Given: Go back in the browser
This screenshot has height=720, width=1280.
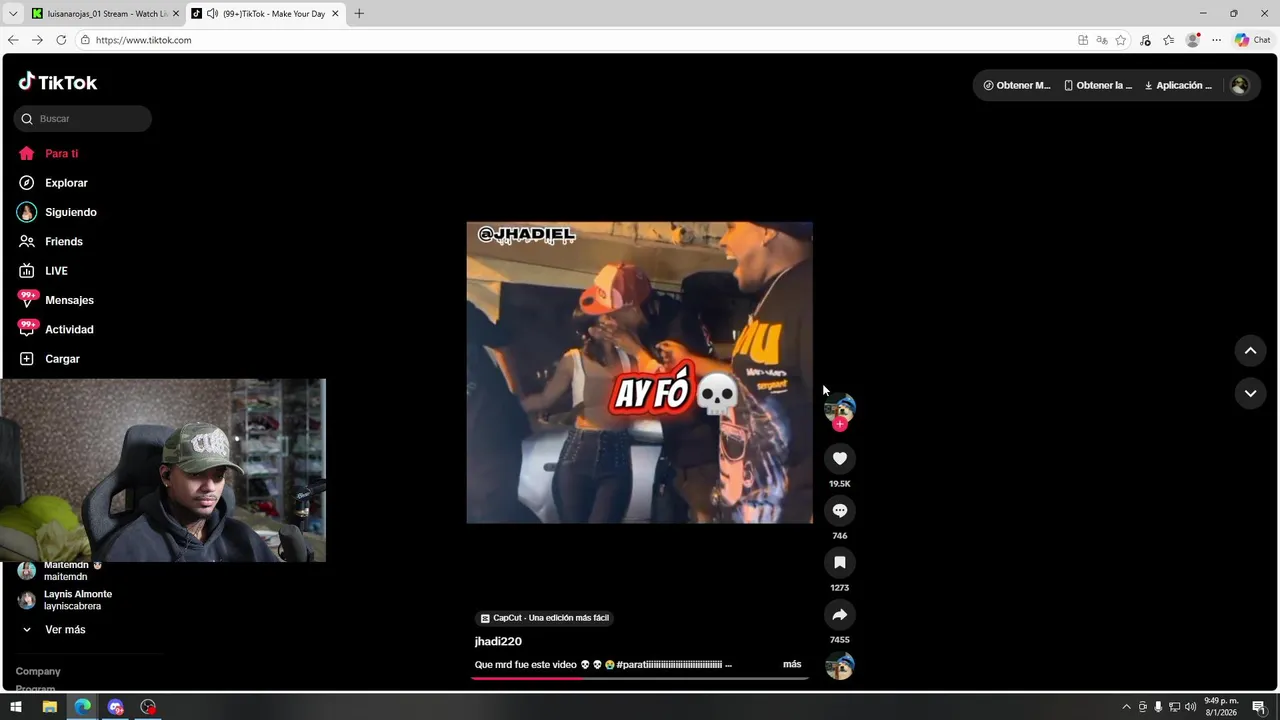Looking at the screenshot, I should point(13,40).
